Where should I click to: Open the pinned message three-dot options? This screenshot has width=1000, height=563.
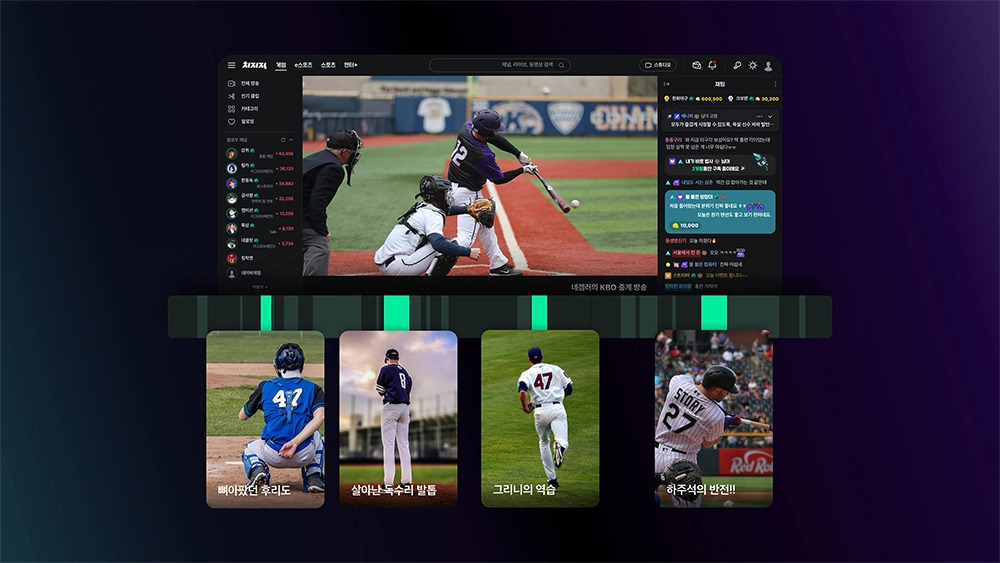pos(759,117)
